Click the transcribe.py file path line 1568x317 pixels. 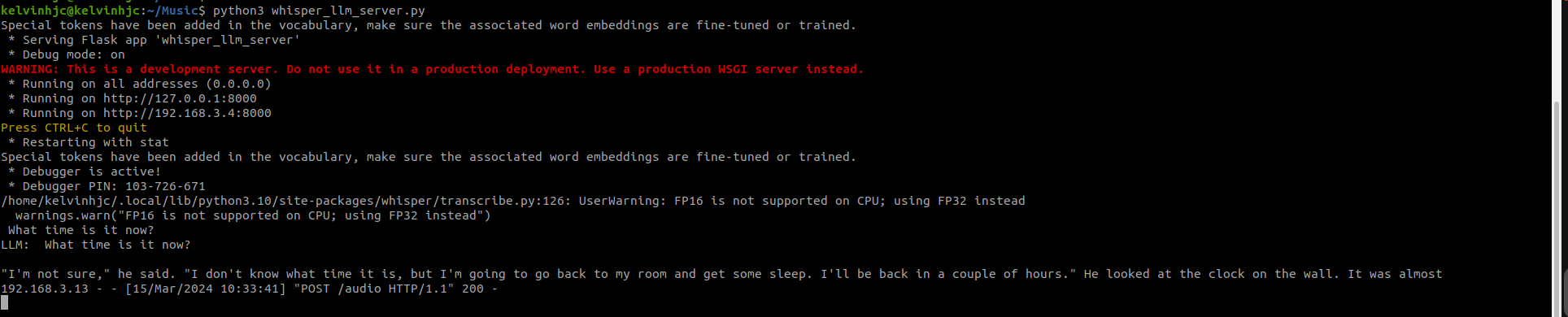[x=512, y=201]
